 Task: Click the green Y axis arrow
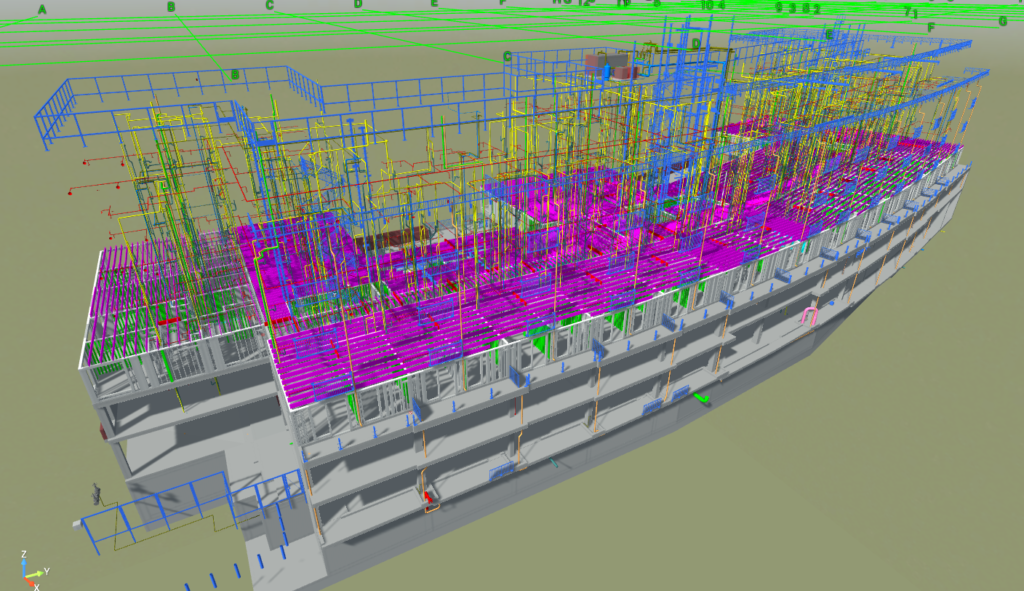click(x=37, y=573)
